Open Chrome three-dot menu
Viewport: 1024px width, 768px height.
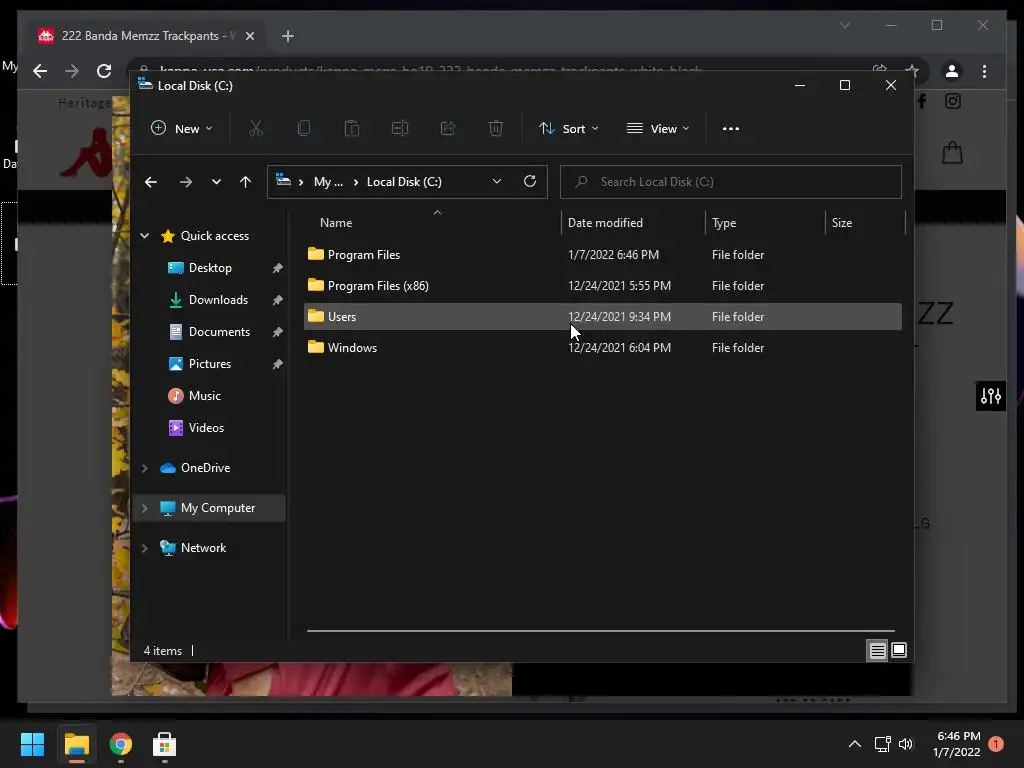[984, 71]
